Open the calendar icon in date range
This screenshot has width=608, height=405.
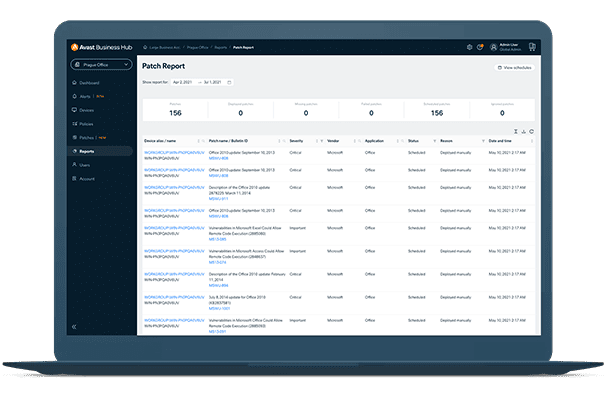point(229,82)
